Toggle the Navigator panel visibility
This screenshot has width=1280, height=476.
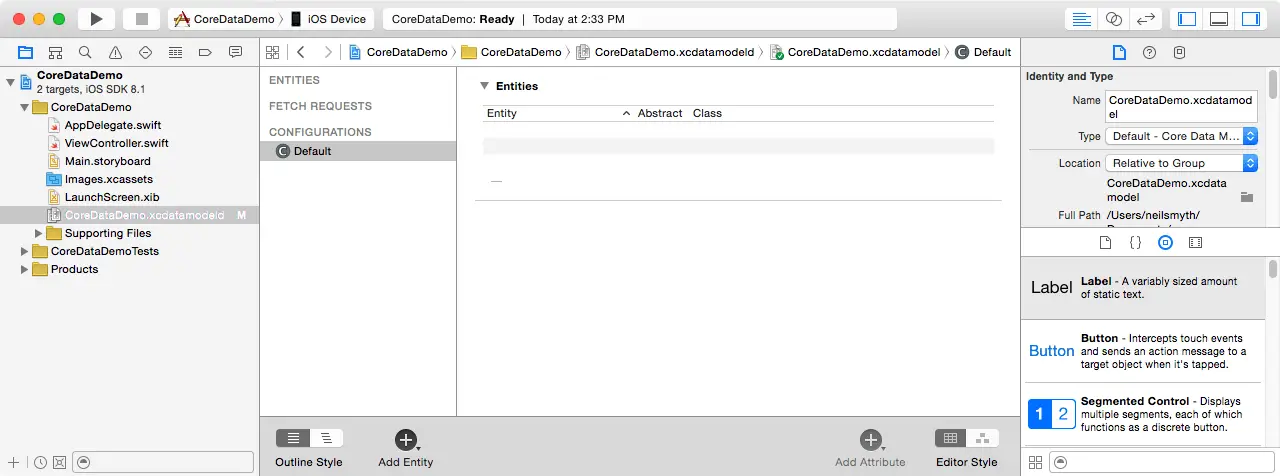[1187, 19]
